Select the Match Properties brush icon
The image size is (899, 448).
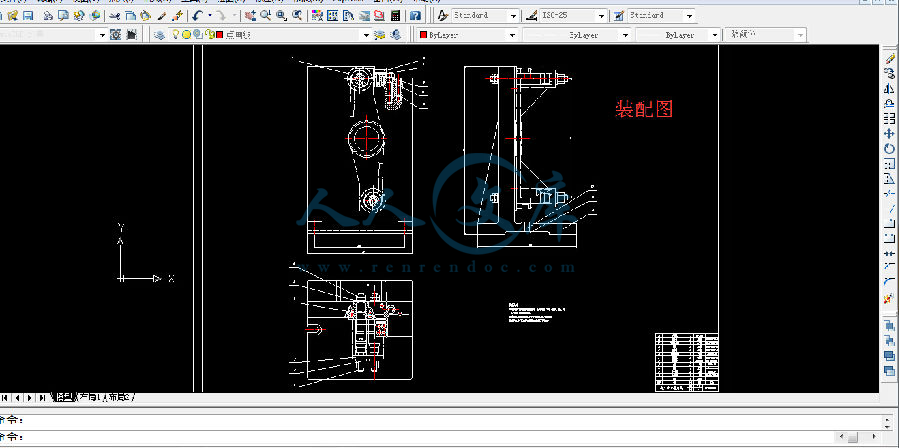(x=162, y=15)
